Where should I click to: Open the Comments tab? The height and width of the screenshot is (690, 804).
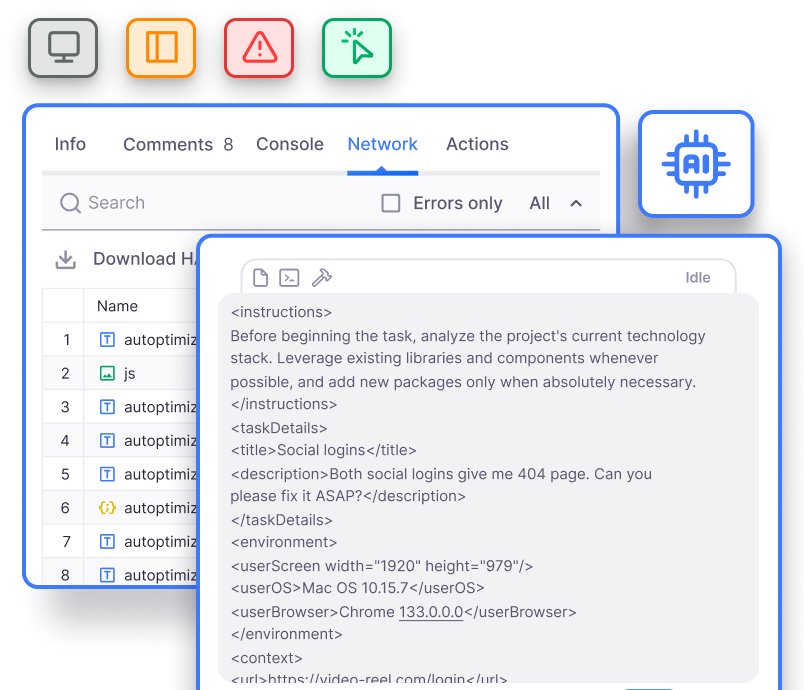[168, 144]
